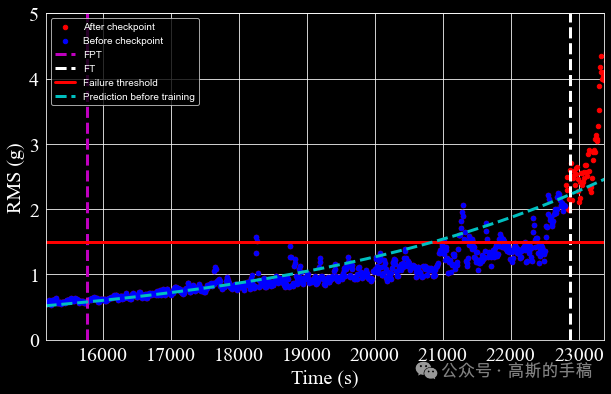Screen dimensions: 611x394
Task: Click the 'Before checkpoint' legend label
Action: pos(123,41)
